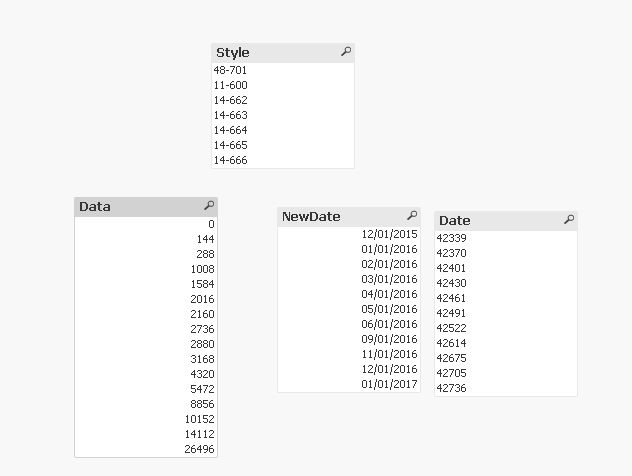This screenshot has width=632, height=476.
Task: Click the NewDate list box search icon
Action: click(412, 216)
